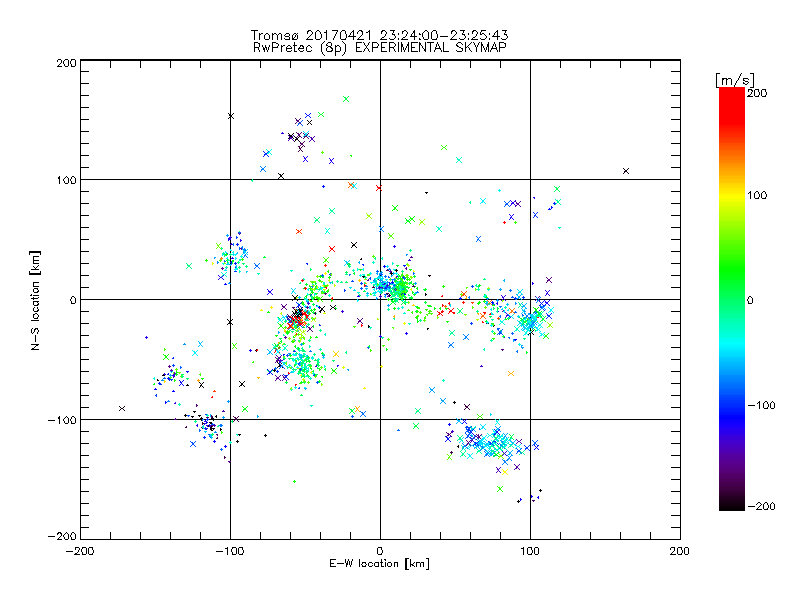
Task: Click the y-axis tick label -100
Action: (62, 420)
